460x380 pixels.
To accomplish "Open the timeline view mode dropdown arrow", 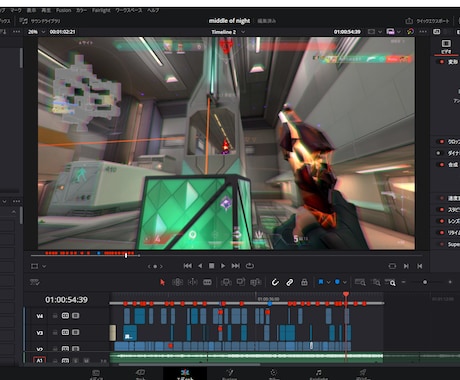I will (x=398, y=32).
